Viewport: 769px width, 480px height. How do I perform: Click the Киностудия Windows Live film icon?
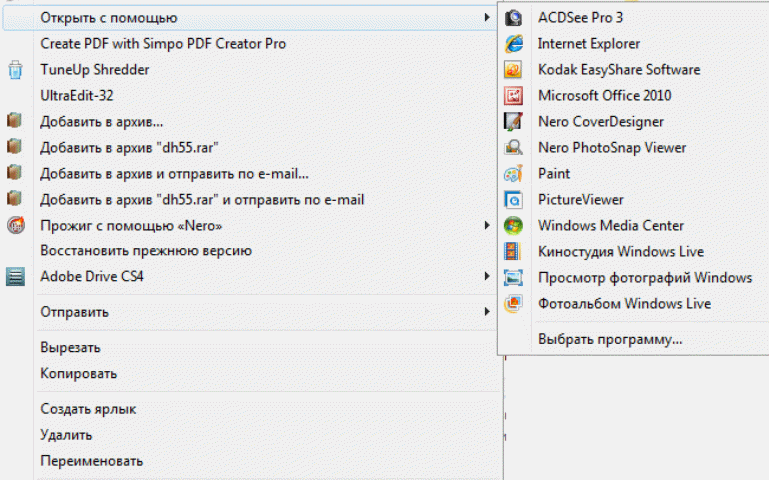[x=513, y=252]
